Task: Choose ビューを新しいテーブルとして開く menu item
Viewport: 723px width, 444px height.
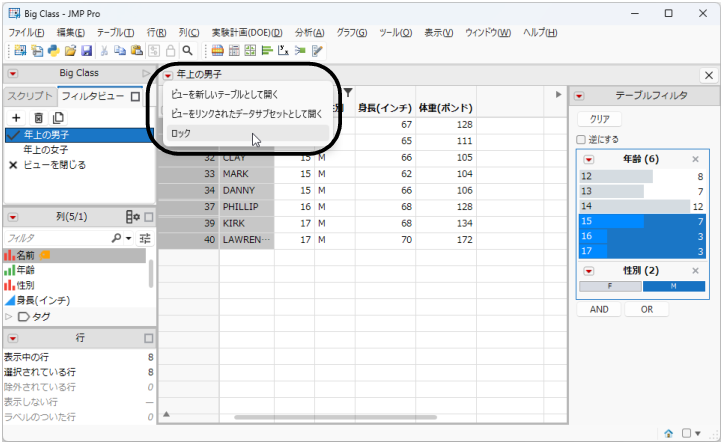Action: [x=248, y=95]
